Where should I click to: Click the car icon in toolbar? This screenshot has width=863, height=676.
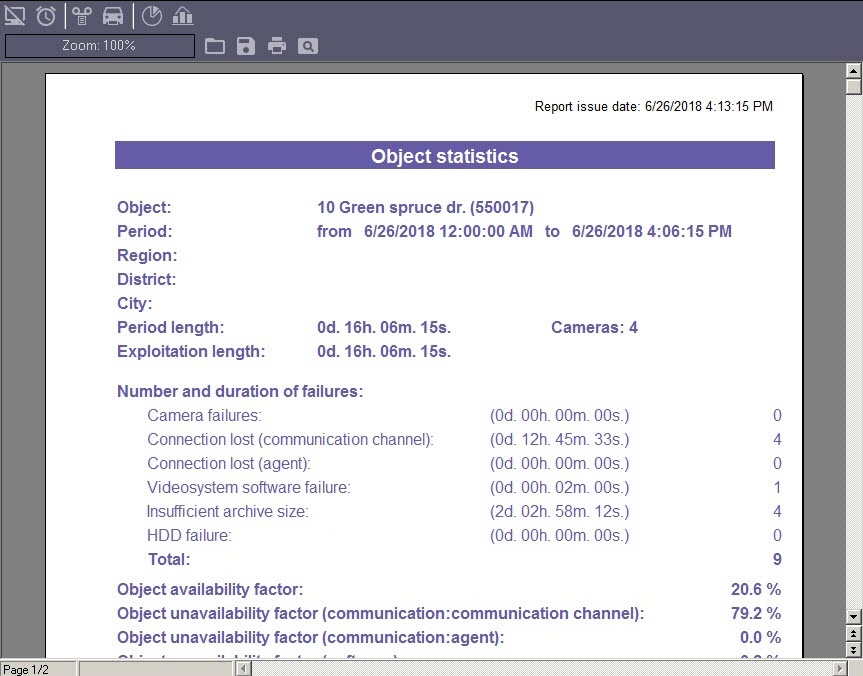click(x=113, y=15)
